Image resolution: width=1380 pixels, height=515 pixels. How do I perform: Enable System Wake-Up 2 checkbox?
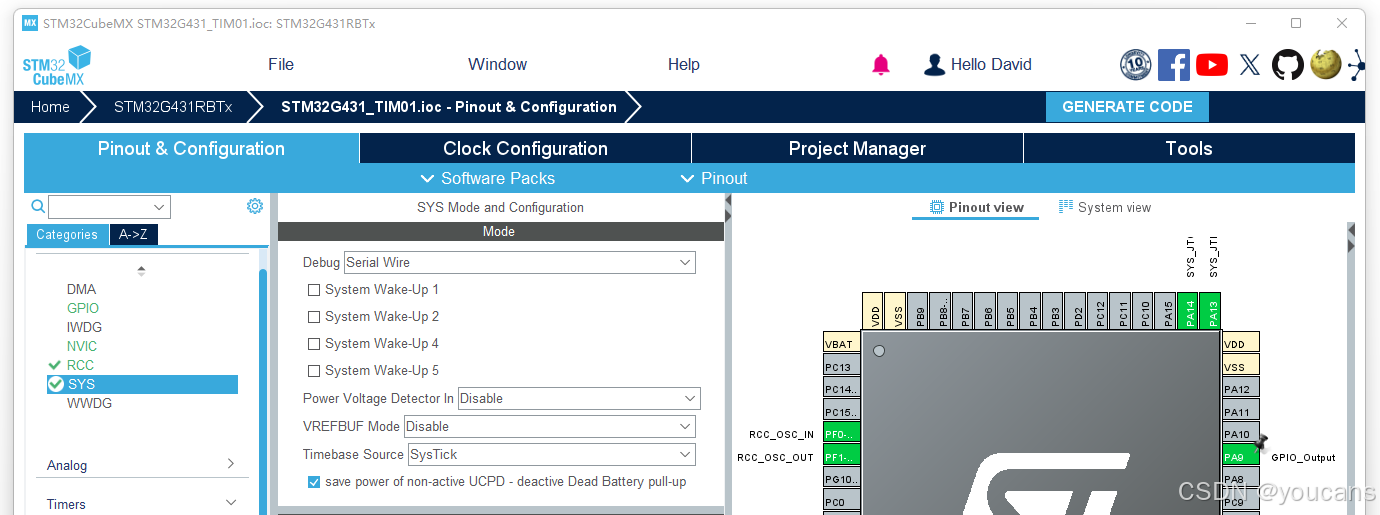(314, 317)
